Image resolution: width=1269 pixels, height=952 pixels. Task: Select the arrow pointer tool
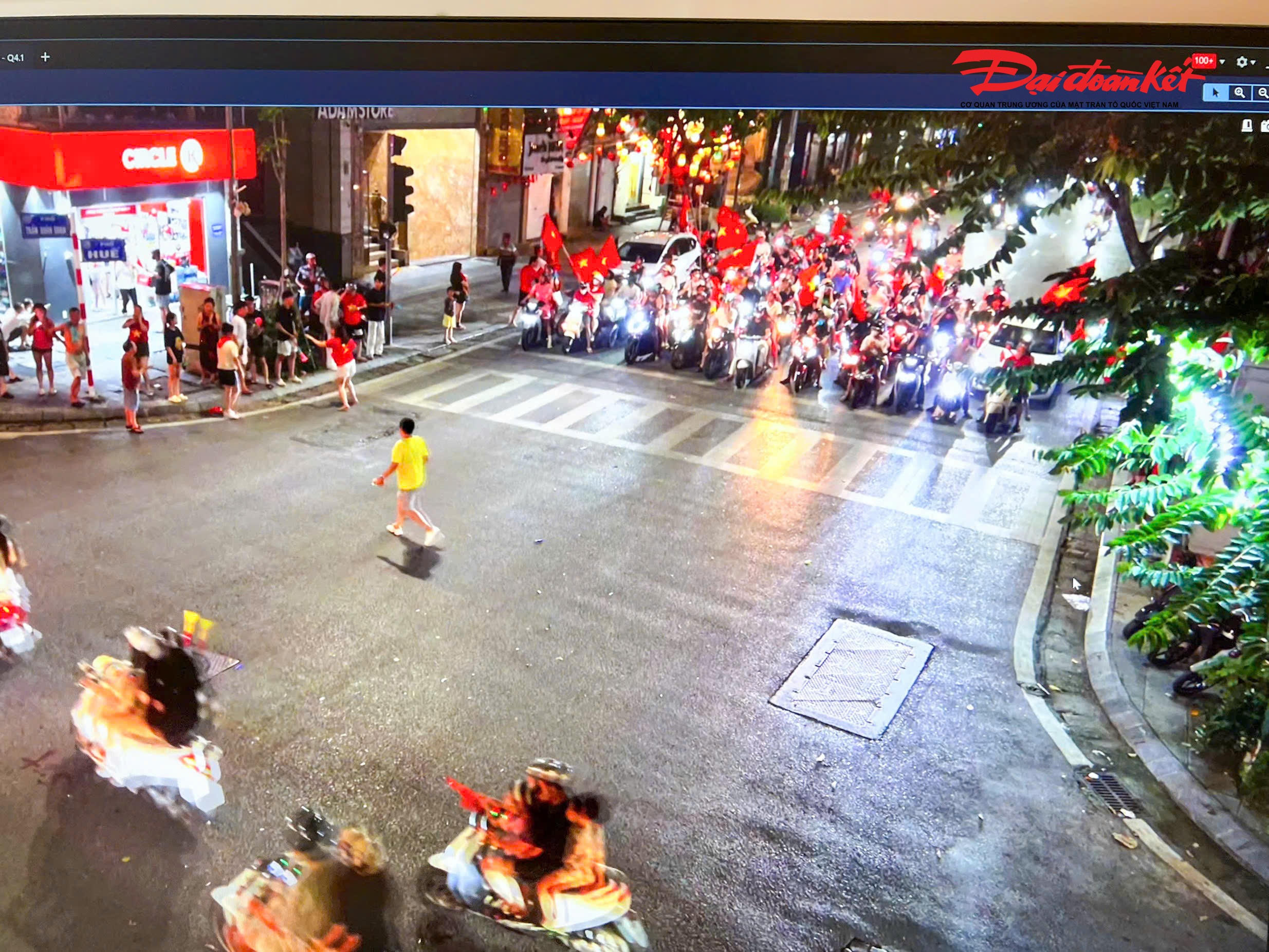coord(1216,93)
